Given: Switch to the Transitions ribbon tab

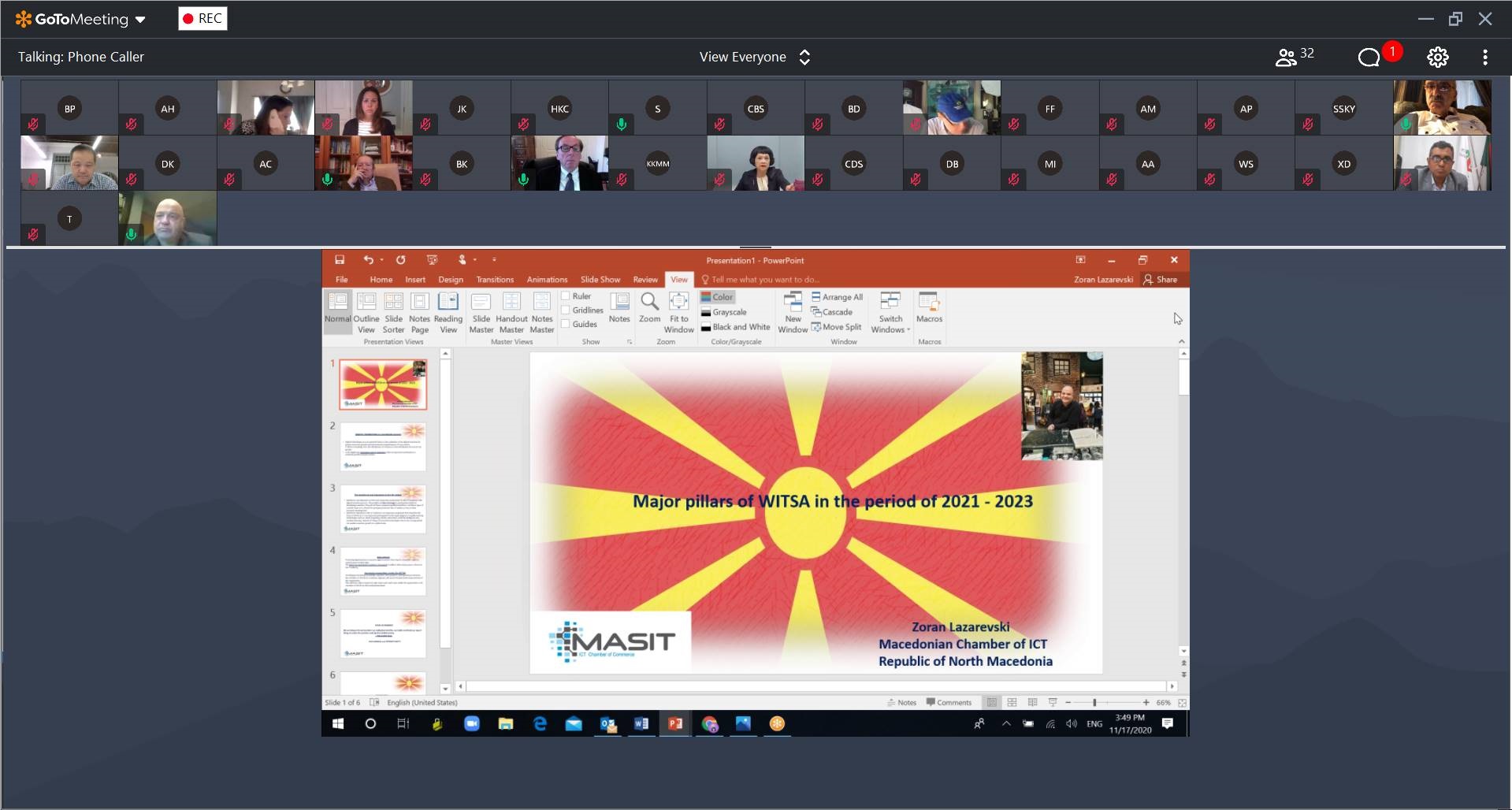Looking at the screenshot, I should point(495,280).
